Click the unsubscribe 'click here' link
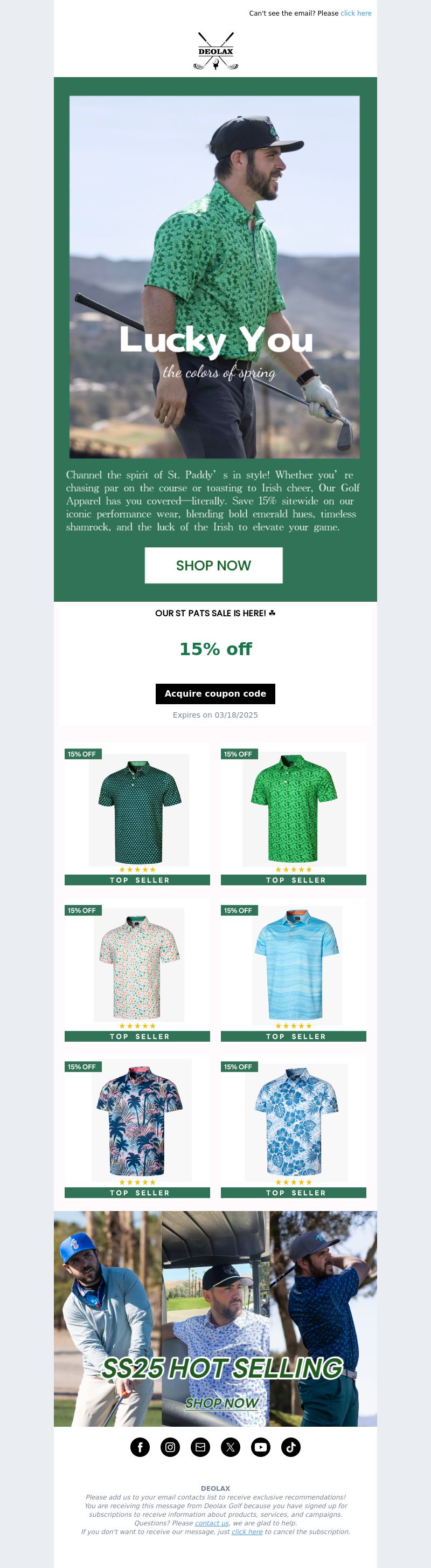431x1568 pixels. [247, 1531]
